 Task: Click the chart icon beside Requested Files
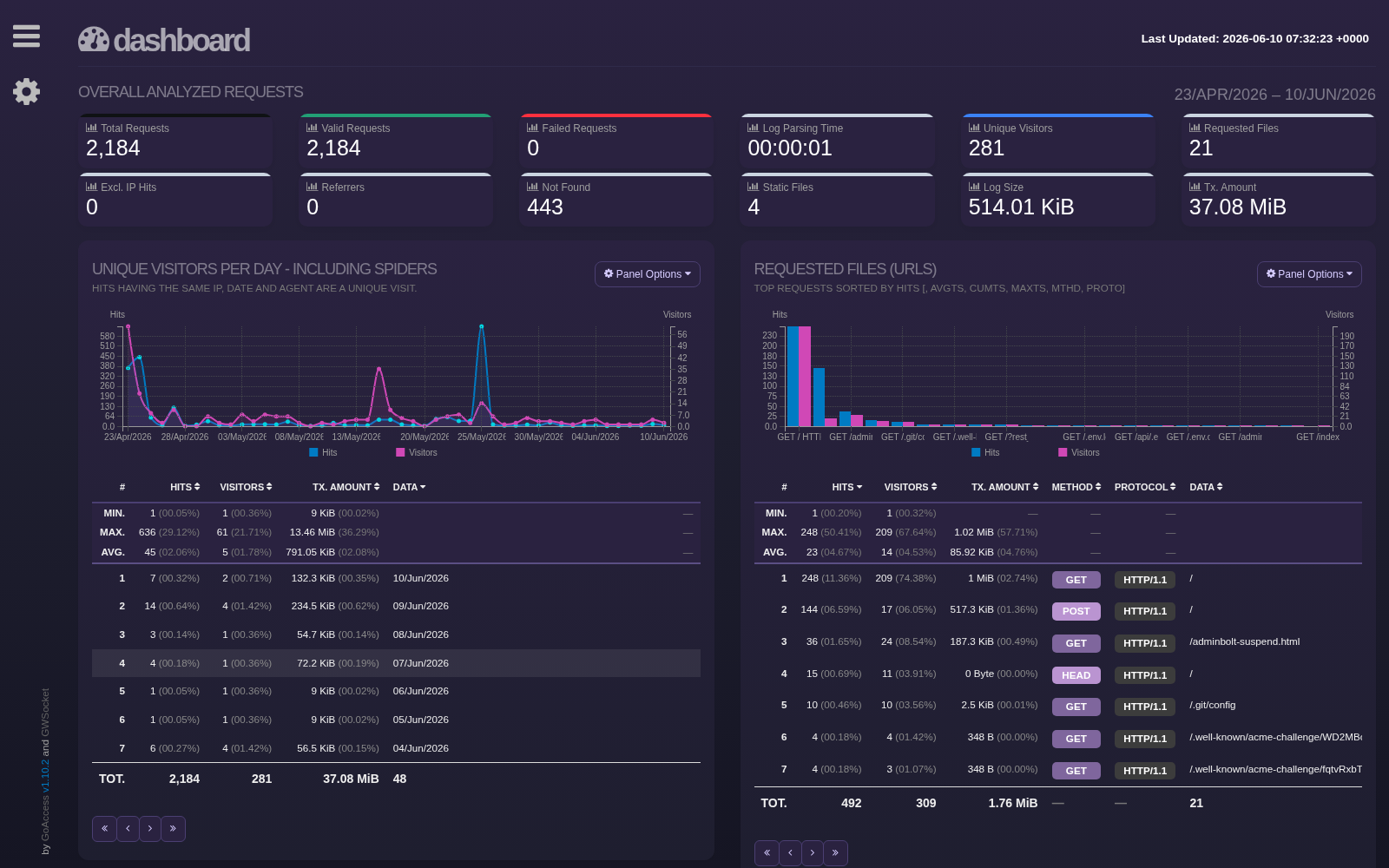coord(1195,128)
